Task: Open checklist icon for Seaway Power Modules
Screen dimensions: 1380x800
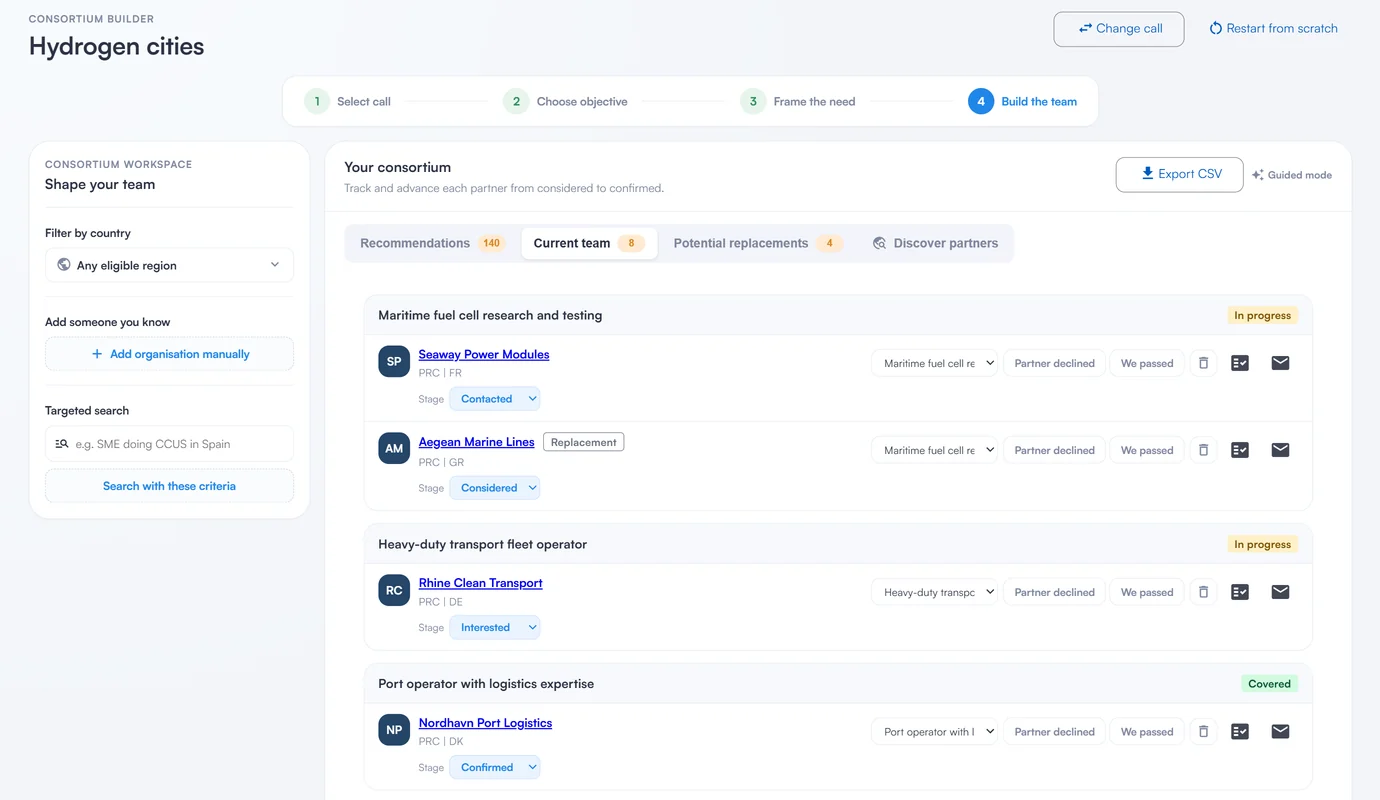Action: [1240, 363]
